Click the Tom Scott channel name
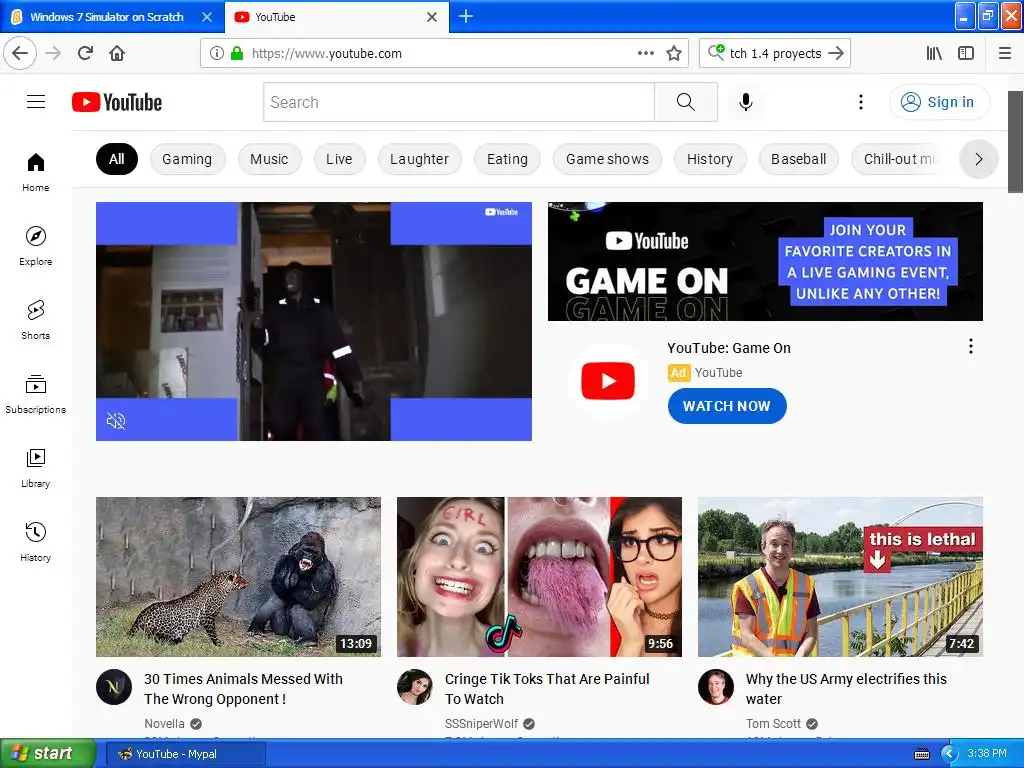1024x768 pixels. click(x=773, y=724)
